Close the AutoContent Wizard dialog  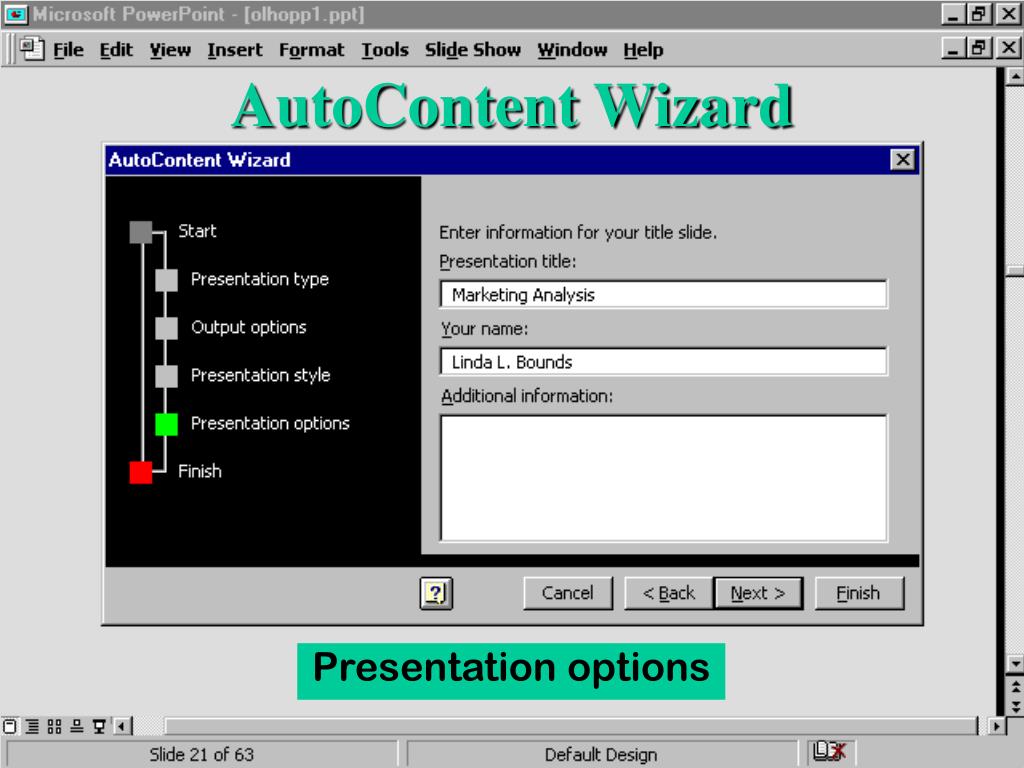[x=903, y=159]
